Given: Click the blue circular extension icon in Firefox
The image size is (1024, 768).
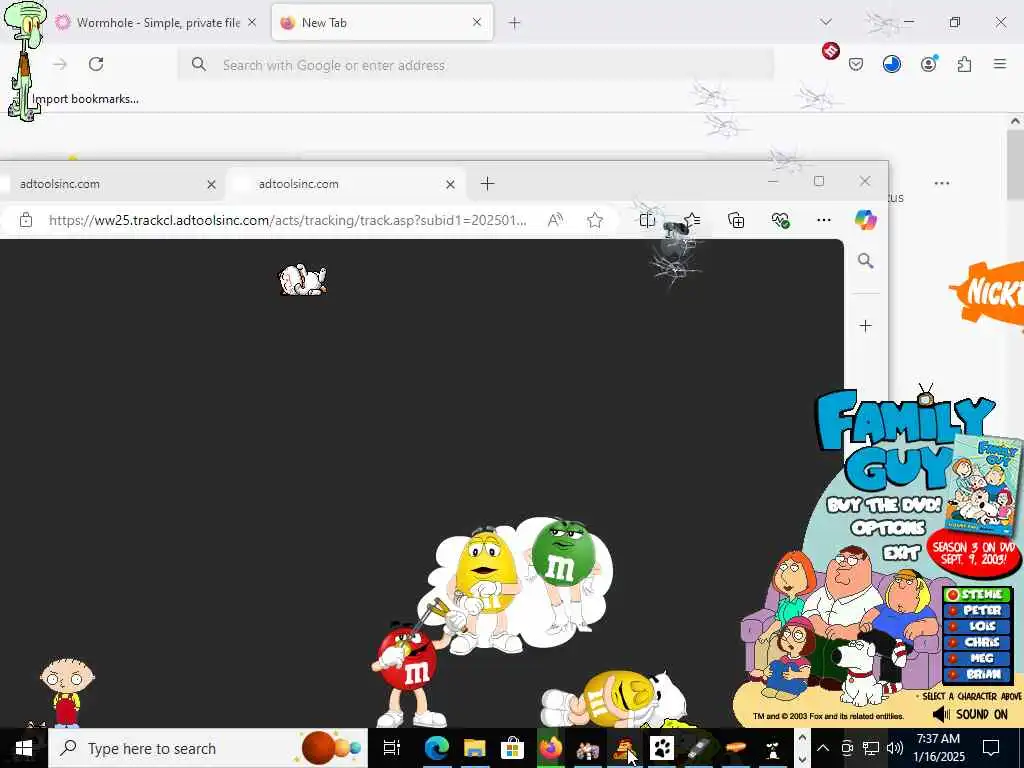Looking at the screenshot, I should [x=892, y=64].
